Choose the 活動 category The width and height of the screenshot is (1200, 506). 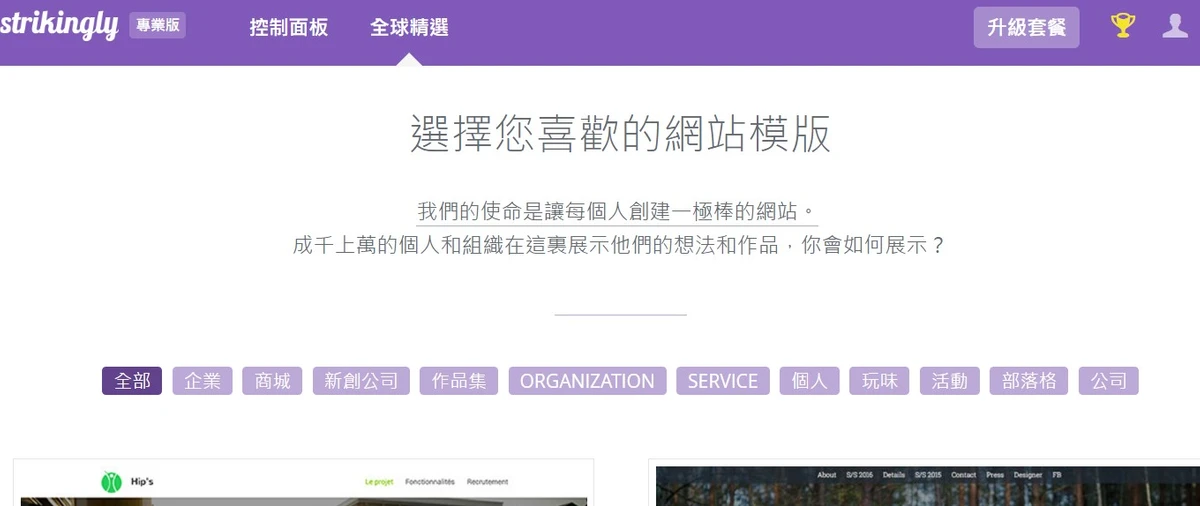point(949,381)
